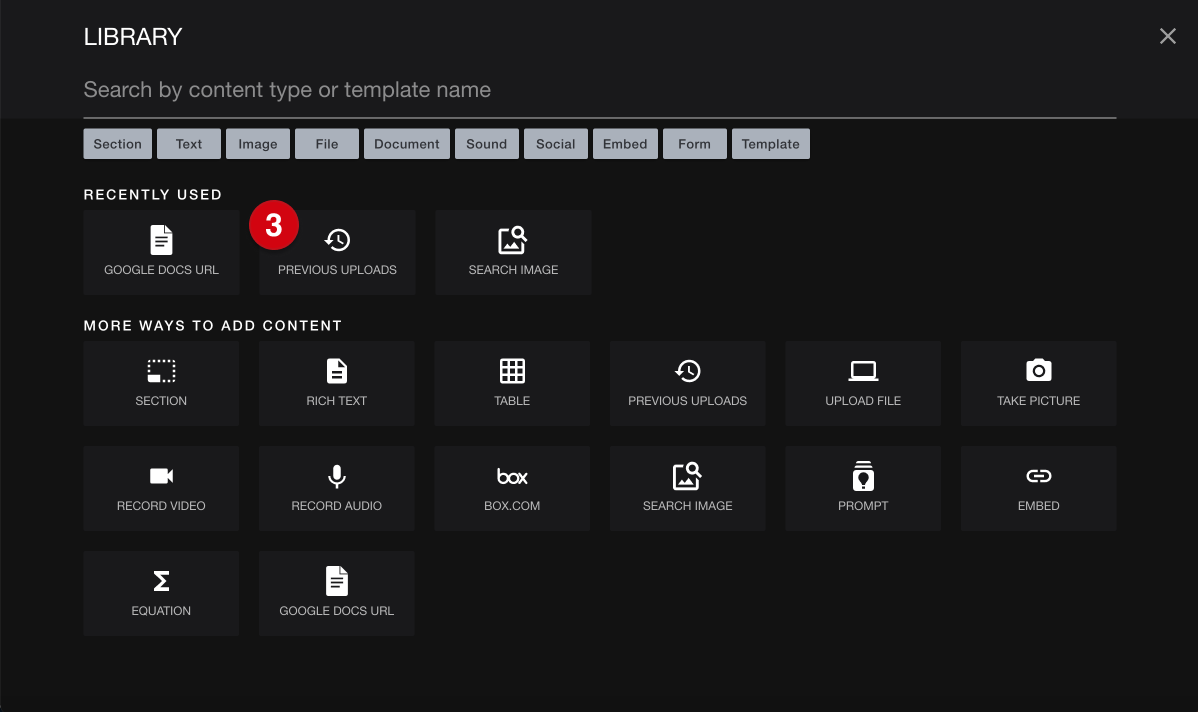This screenshot has width=1198, height=712.
Task: Add Embed link content
Action: [1038, 489]
